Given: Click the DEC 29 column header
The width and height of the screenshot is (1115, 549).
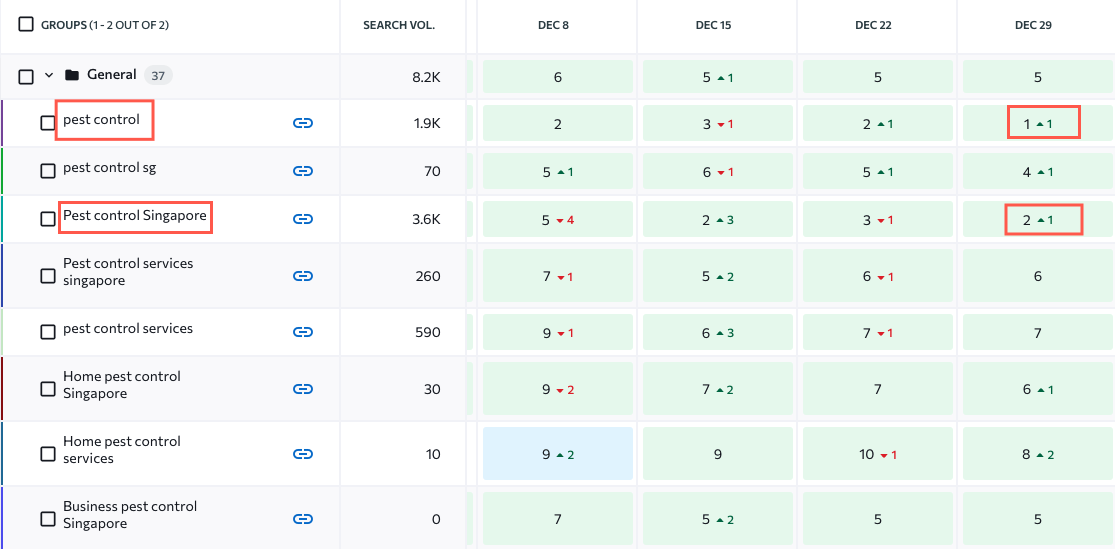Looking at the screenshot, I should tap(1033, 25).
